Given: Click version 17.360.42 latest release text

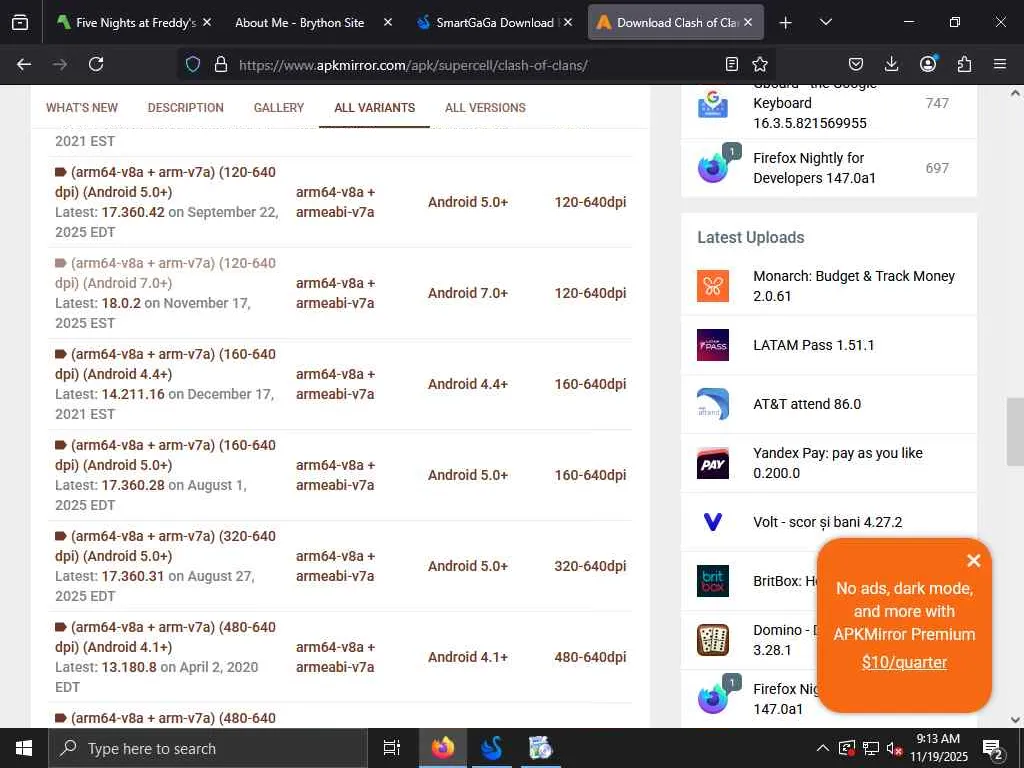Looking at the screenshot, I should [133, 212].
